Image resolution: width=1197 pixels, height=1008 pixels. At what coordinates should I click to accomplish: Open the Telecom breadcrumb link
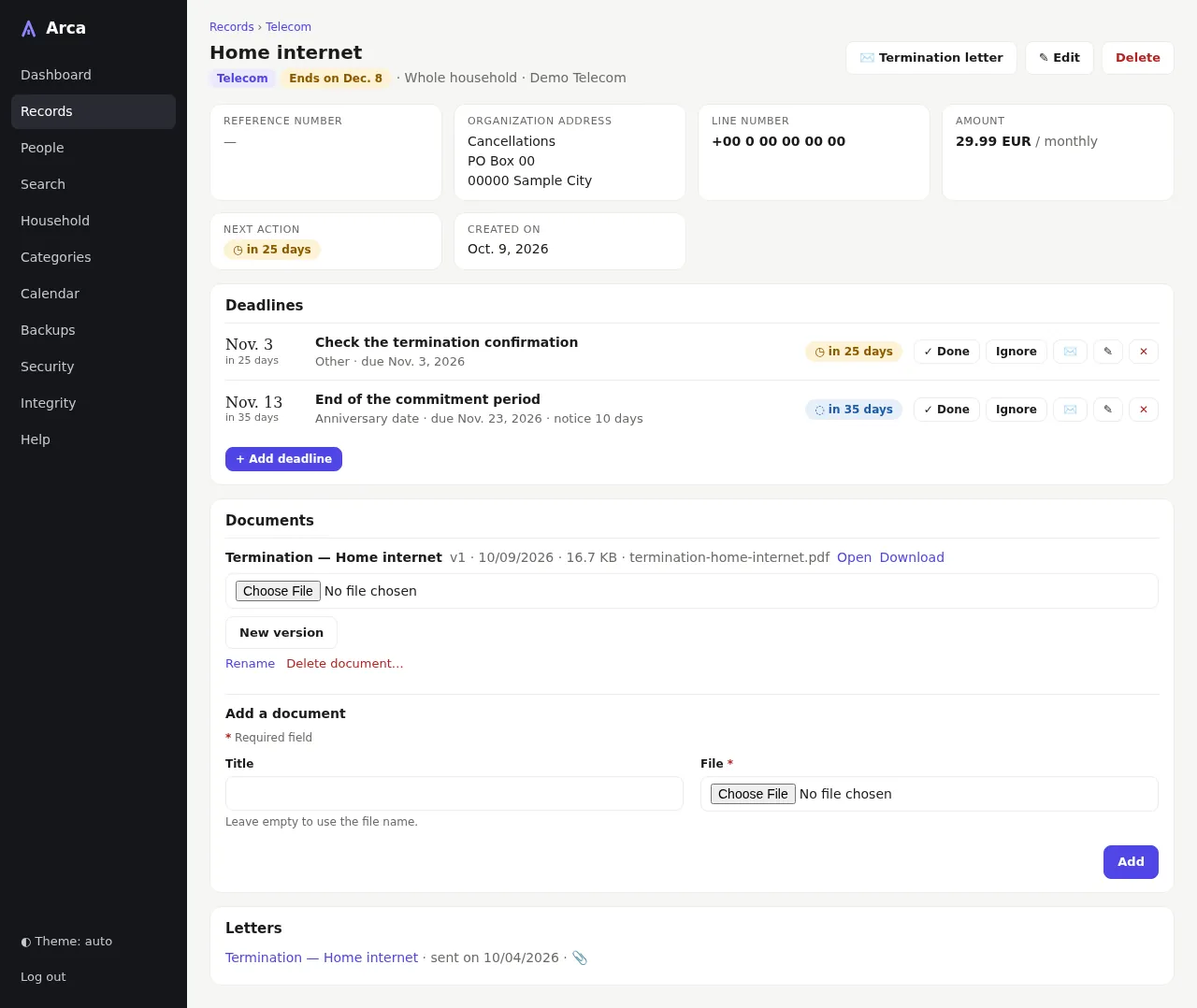[288, 27]
